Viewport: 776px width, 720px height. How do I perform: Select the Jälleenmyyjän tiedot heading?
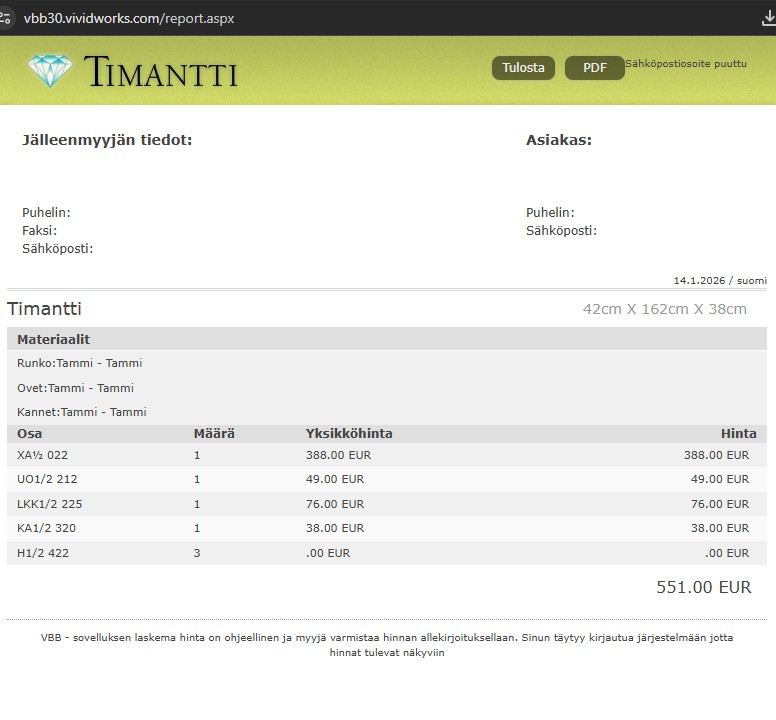(x=107, y=140)
